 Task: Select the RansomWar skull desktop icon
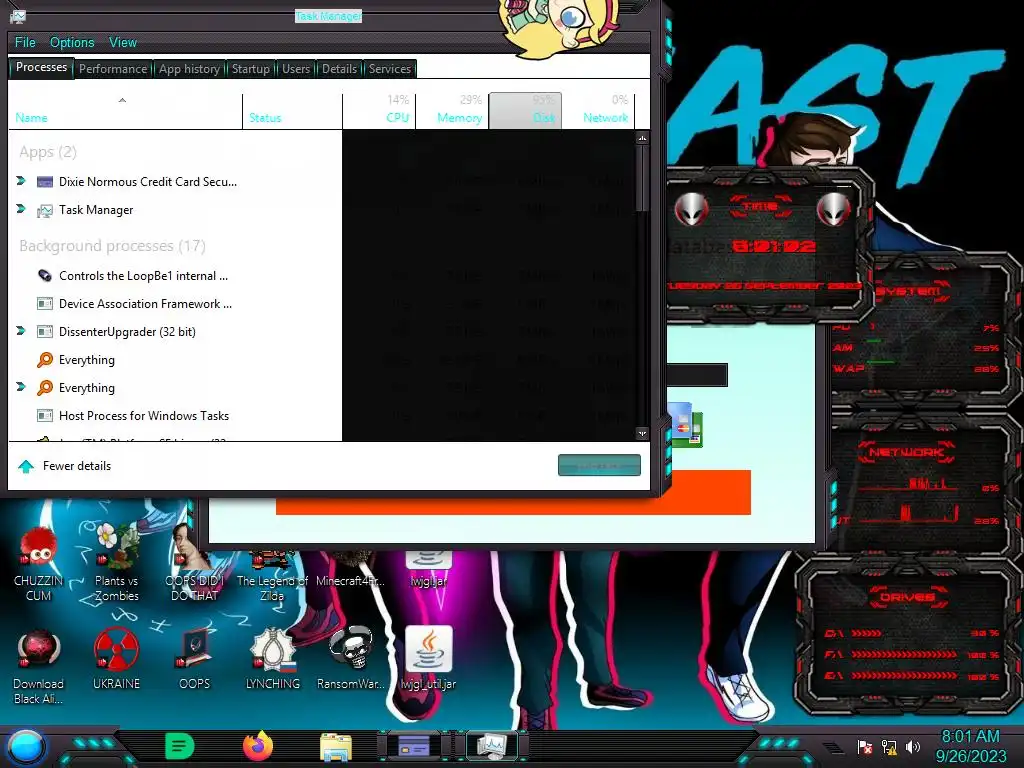350,660
